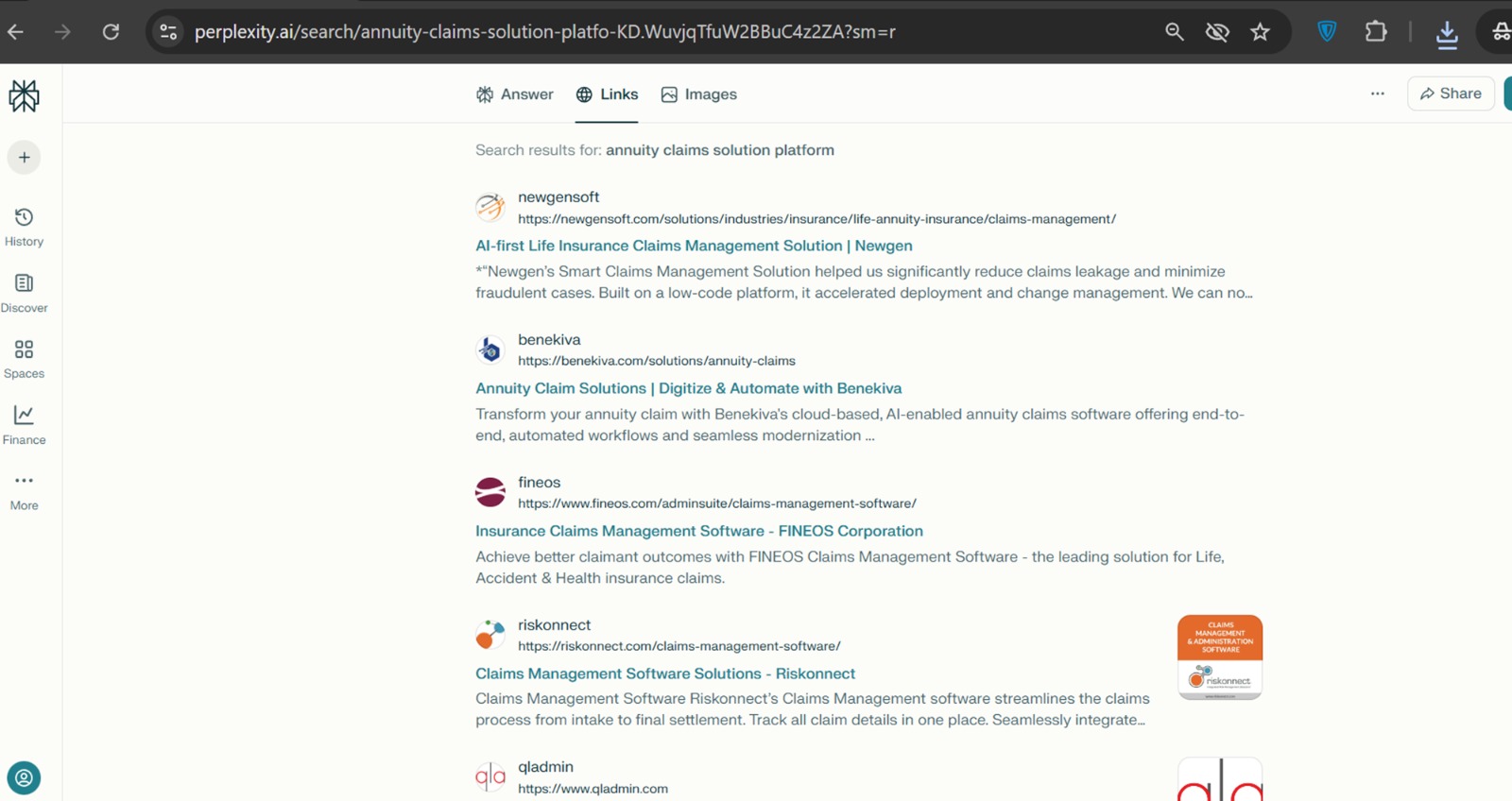Click the 'fineos' source name
1512x801 pixels.
(x=540, y=483)
